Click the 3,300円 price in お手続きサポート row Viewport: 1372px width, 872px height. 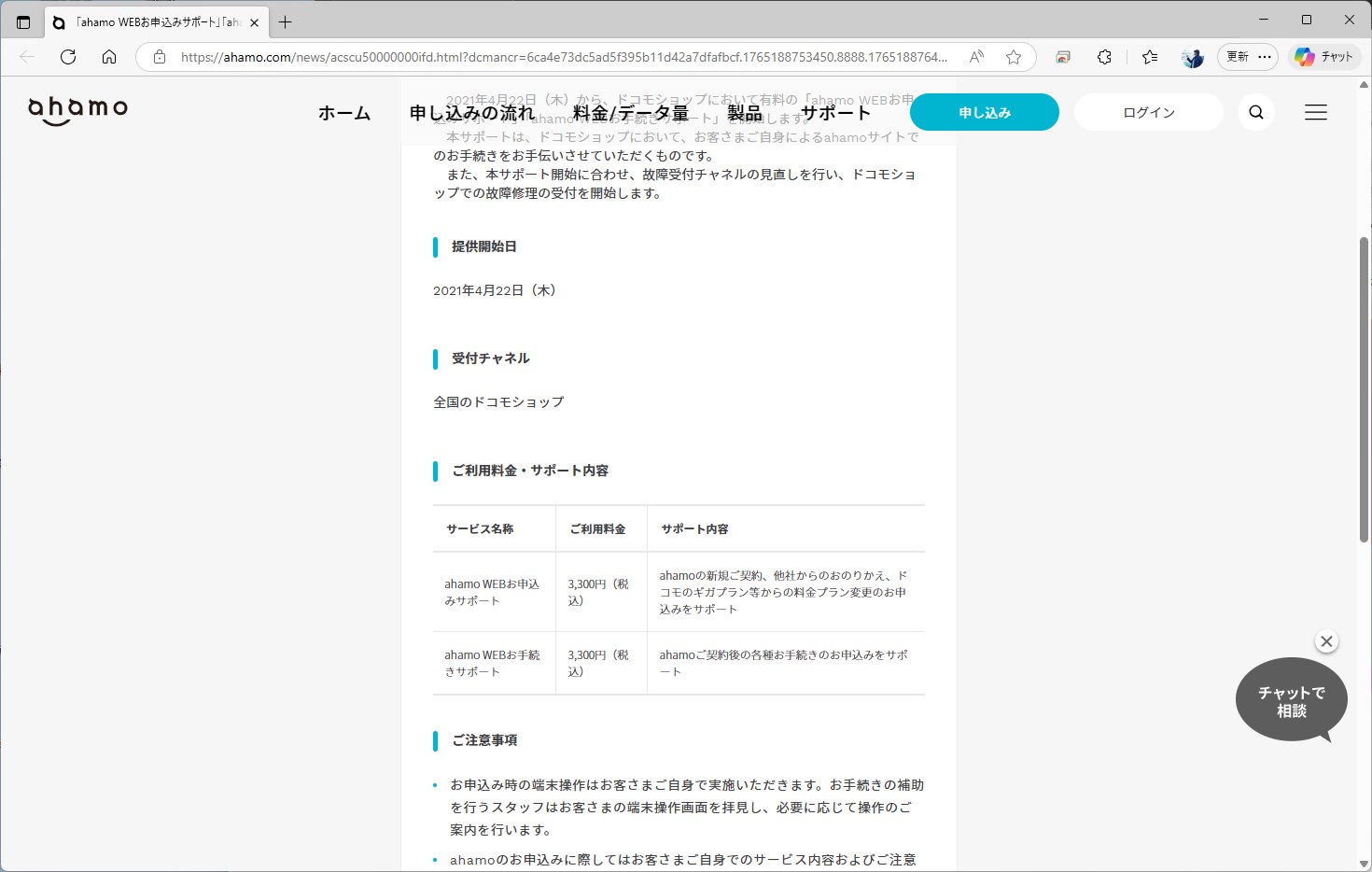tap(598, 663)
